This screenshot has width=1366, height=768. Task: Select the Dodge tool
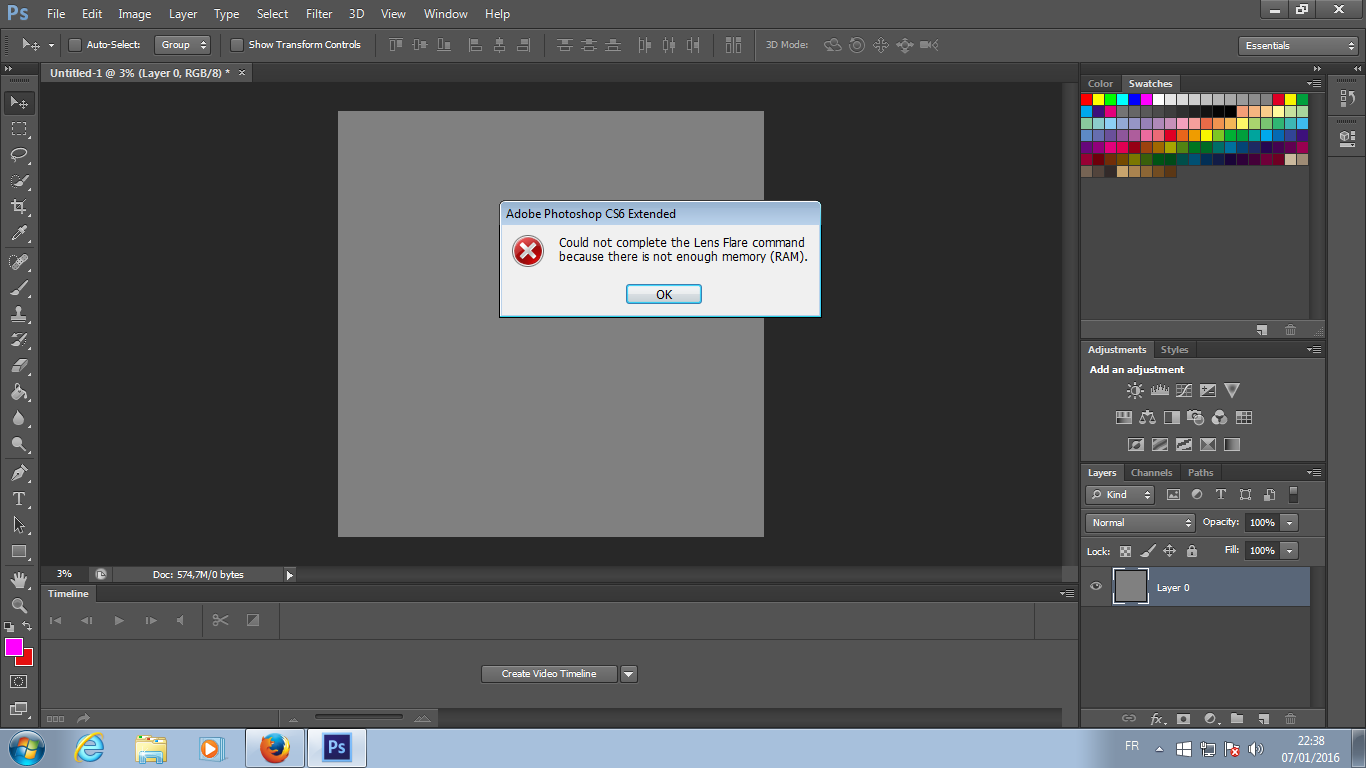point(19,444)
